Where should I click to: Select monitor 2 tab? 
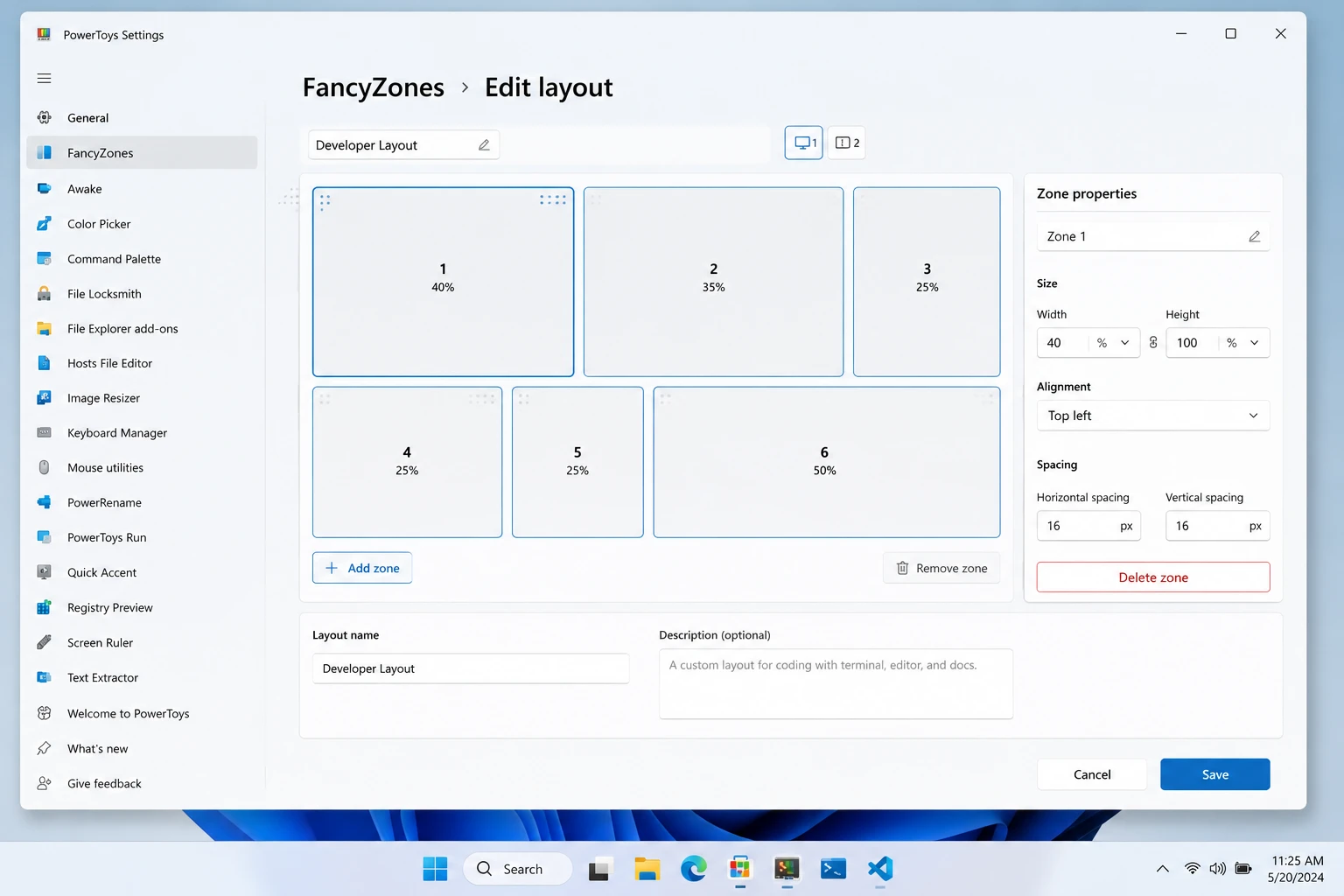click(x=847, y=143)
